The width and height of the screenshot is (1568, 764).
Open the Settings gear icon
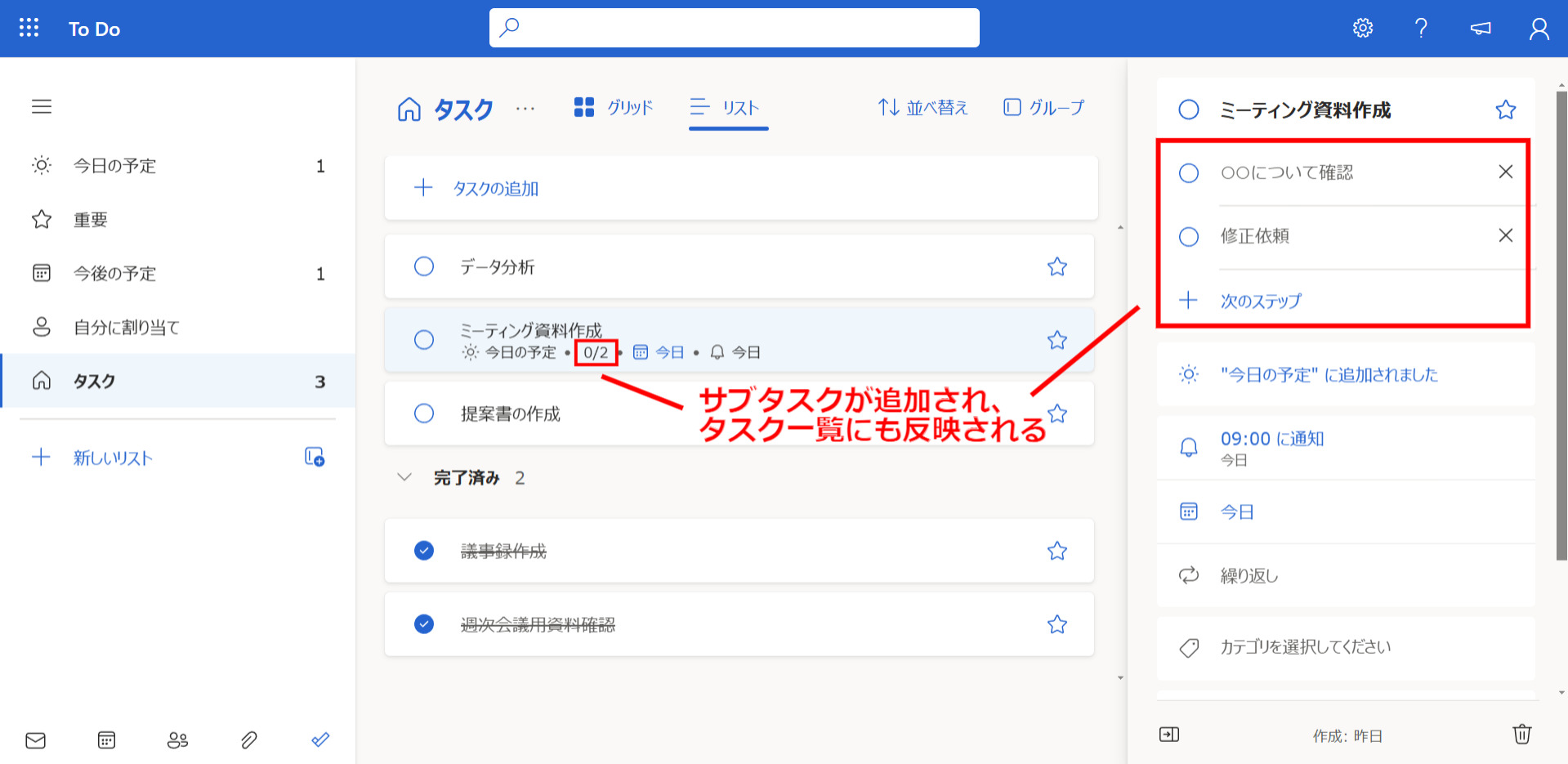coord(1362,27)
